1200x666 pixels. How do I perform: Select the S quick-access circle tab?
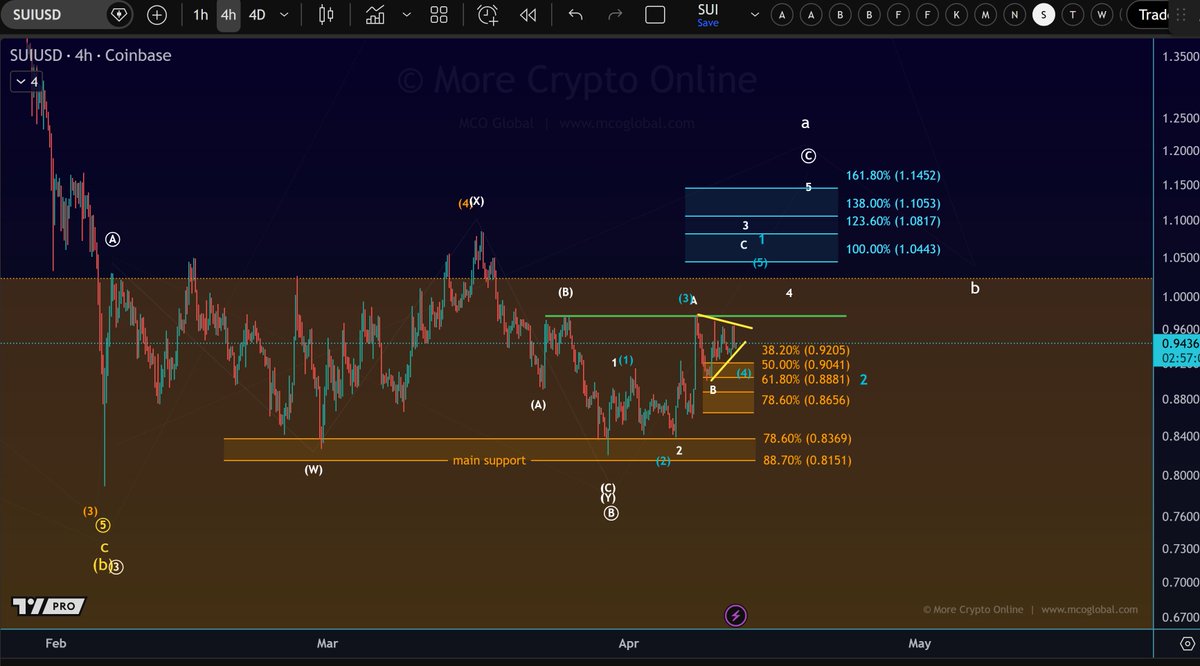point(1044,15)
